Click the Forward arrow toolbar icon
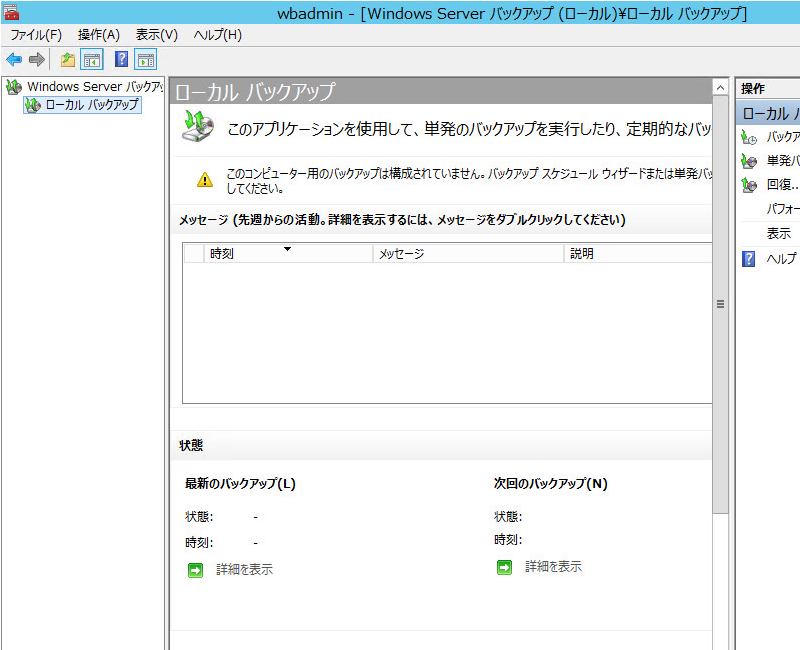Image resolution: width=800 pixels, height=650 pixels. tap(37, 60)
